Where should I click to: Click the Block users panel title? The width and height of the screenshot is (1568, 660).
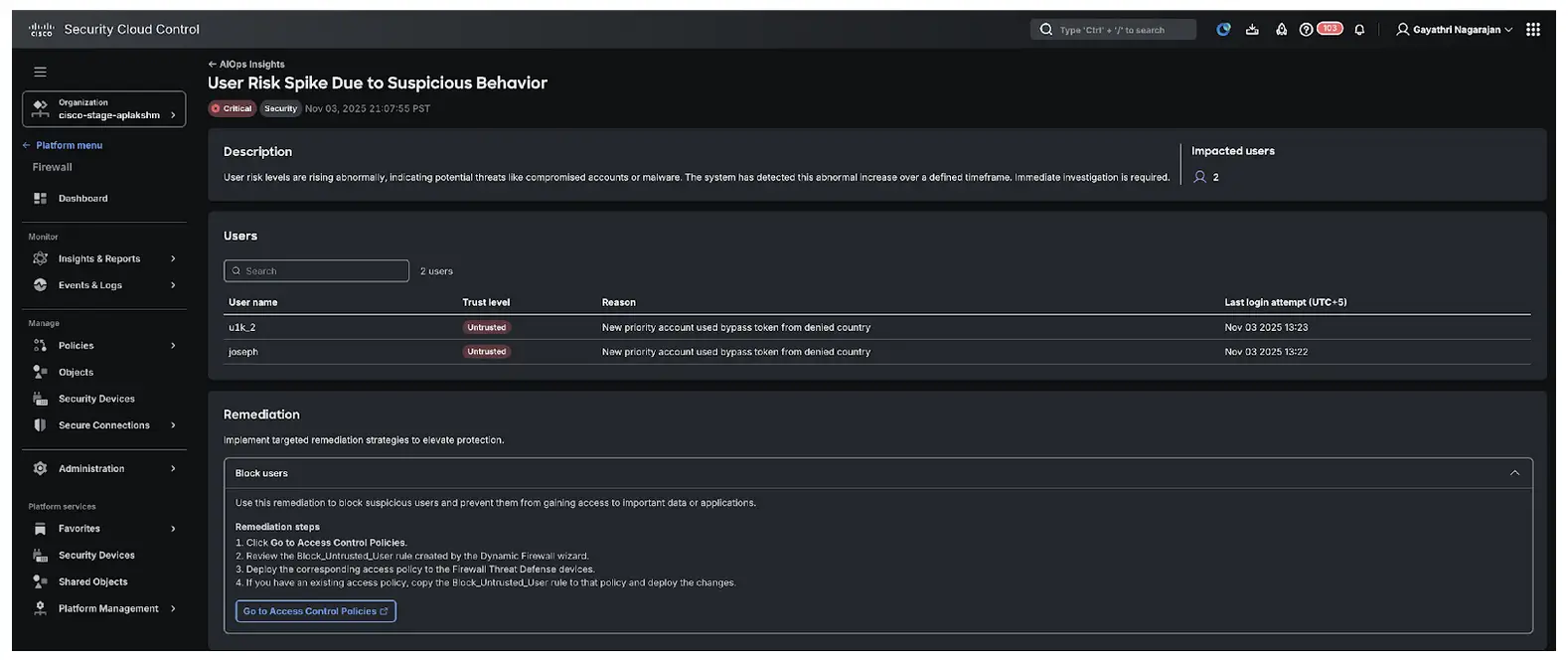[261, 473]
